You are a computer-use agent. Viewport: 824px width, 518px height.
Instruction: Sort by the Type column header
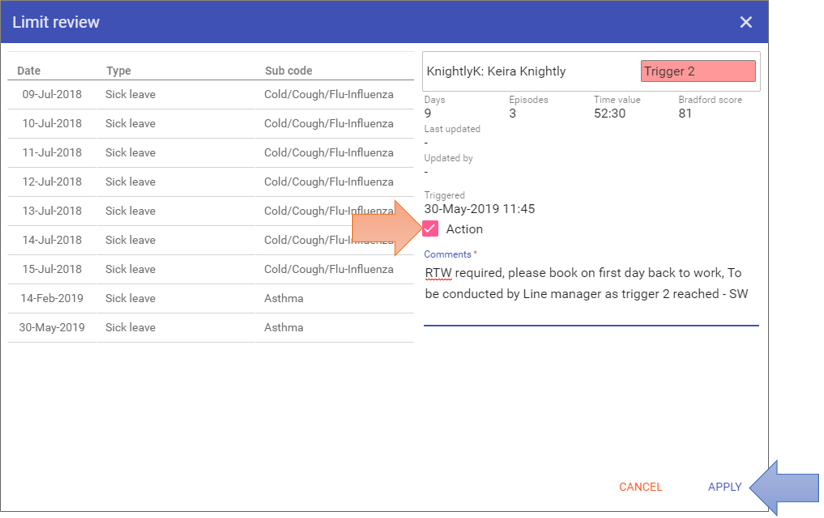(119, 71)
